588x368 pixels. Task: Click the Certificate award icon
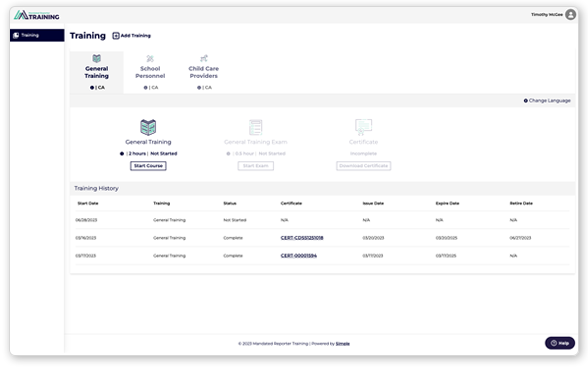coord(363,127)
